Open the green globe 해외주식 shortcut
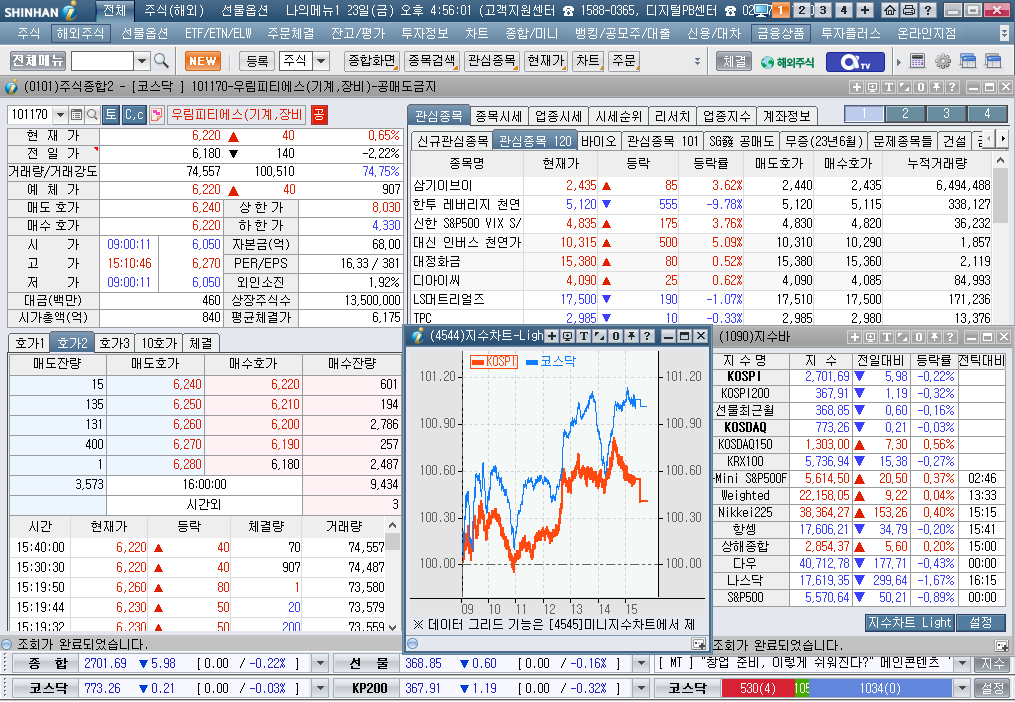Image resolution: width=1015 pixels, height=702 pixels. [788, 62]
